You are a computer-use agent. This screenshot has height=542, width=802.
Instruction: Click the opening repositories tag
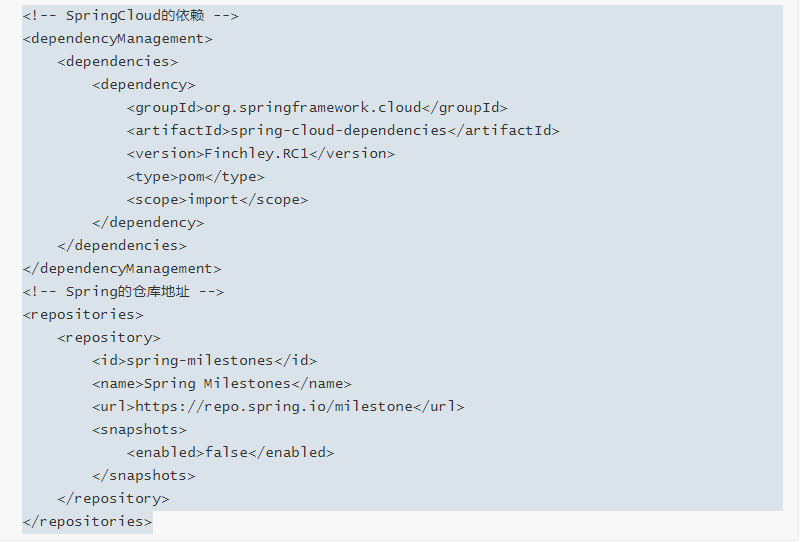83,315
